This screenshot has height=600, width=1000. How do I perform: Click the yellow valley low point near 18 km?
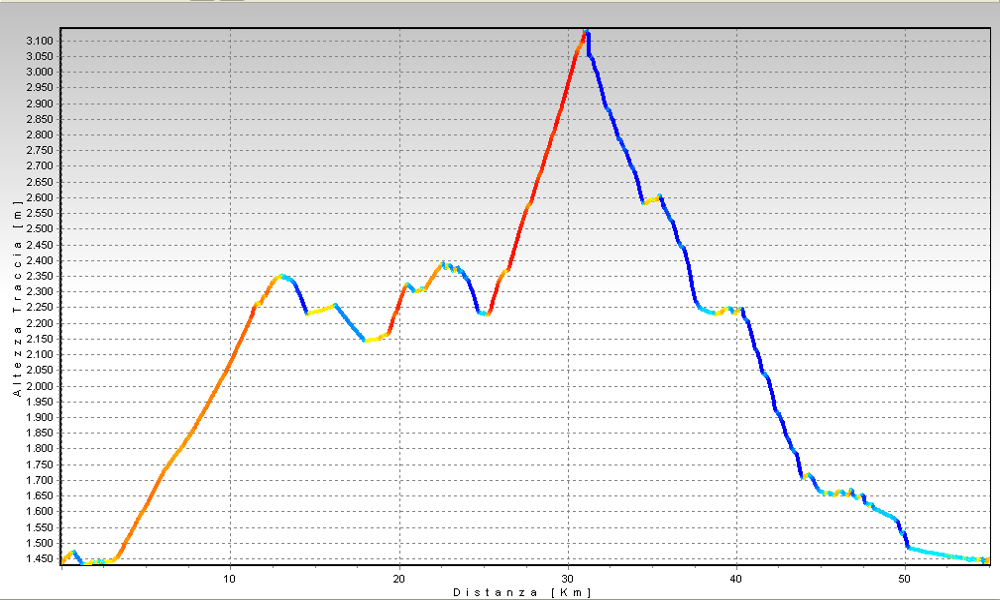tap(368, 340)
